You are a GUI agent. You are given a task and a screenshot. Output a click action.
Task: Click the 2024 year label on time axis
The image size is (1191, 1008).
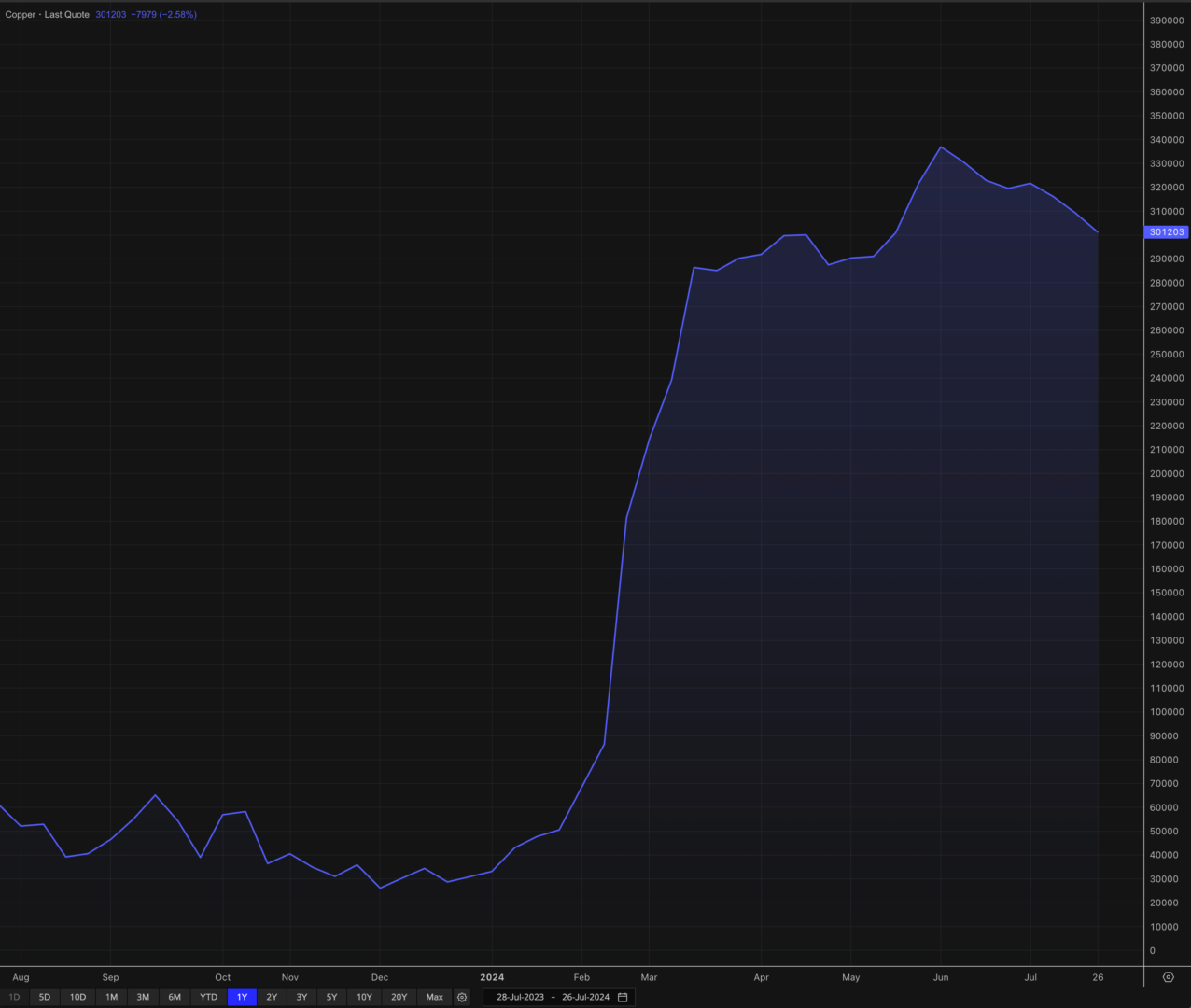[492, 977]
